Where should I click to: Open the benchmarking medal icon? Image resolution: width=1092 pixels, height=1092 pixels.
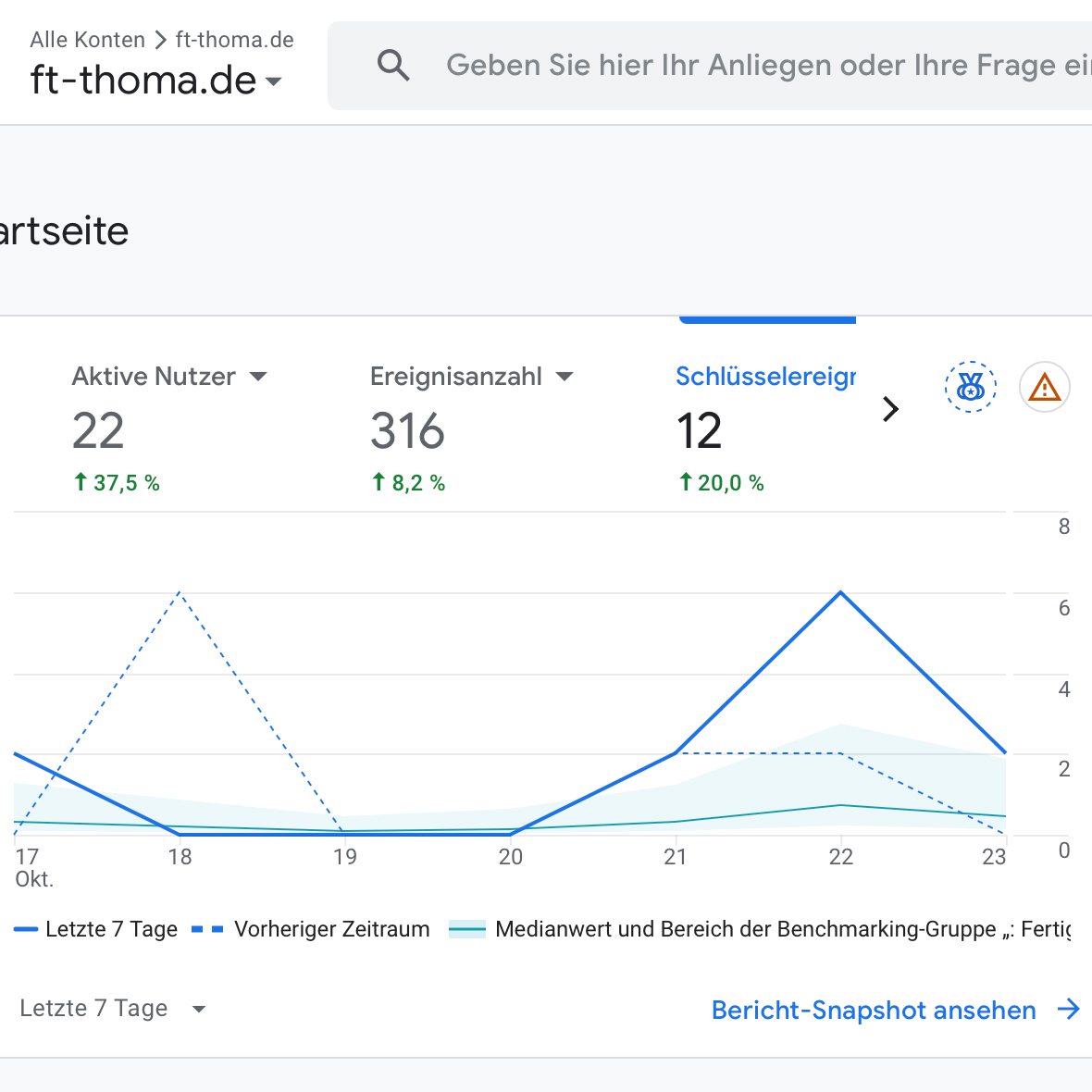pyautogui.click(x=970, y=387)
